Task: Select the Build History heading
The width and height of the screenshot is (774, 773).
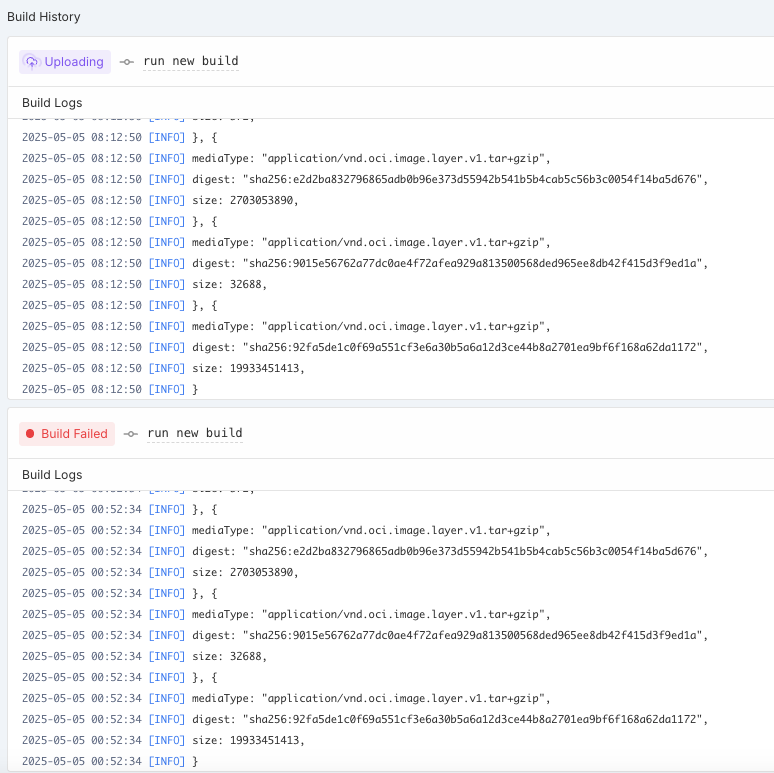Action: point(44,17)
